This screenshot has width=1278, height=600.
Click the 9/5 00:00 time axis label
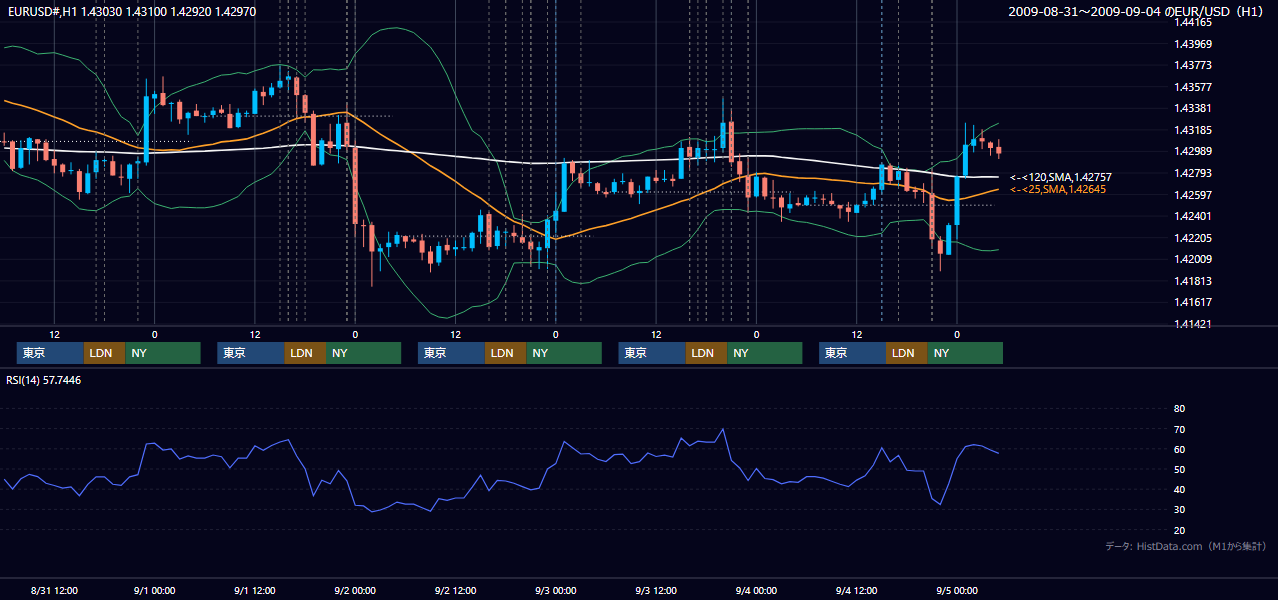coord(957,591)
